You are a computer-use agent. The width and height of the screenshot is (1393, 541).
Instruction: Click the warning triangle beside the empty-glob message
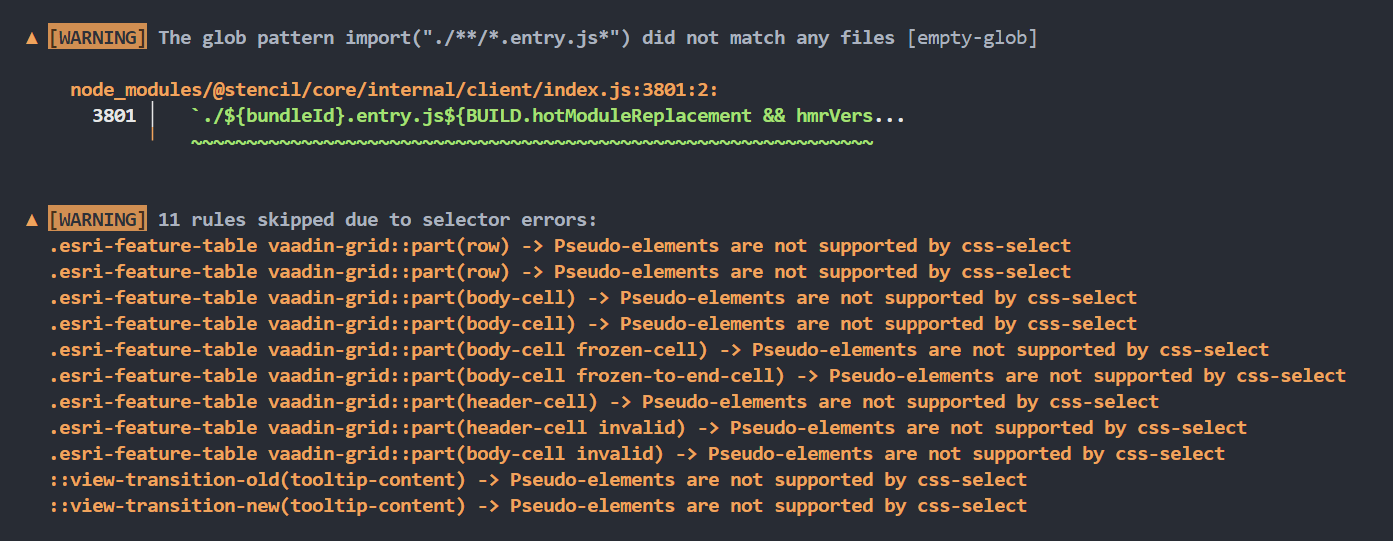pos(32,38)
